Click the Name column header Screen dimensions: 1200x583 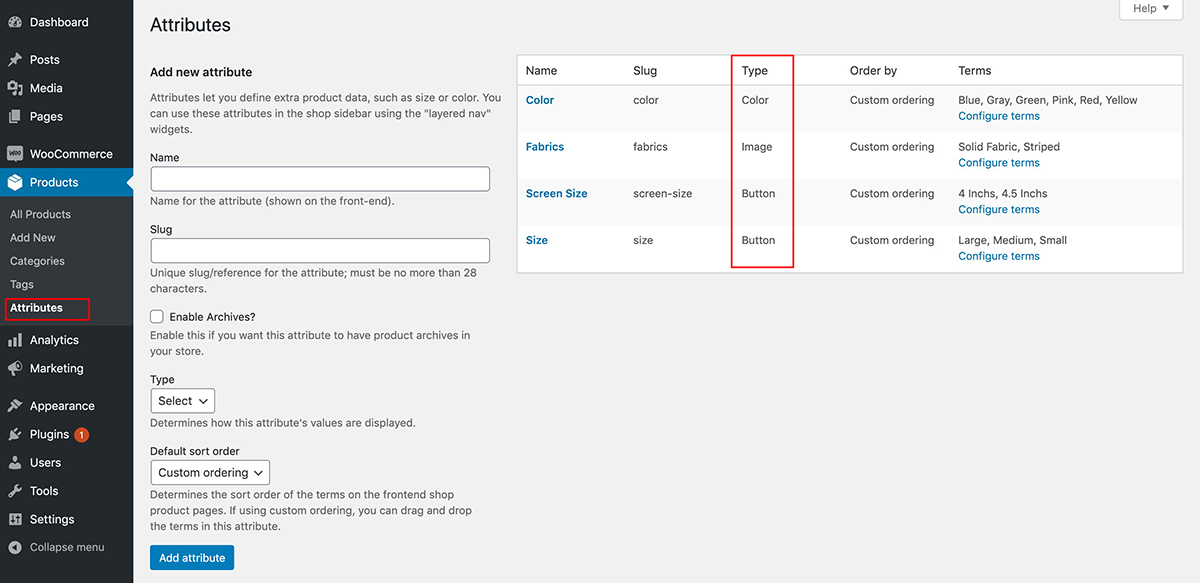[541, 71]
